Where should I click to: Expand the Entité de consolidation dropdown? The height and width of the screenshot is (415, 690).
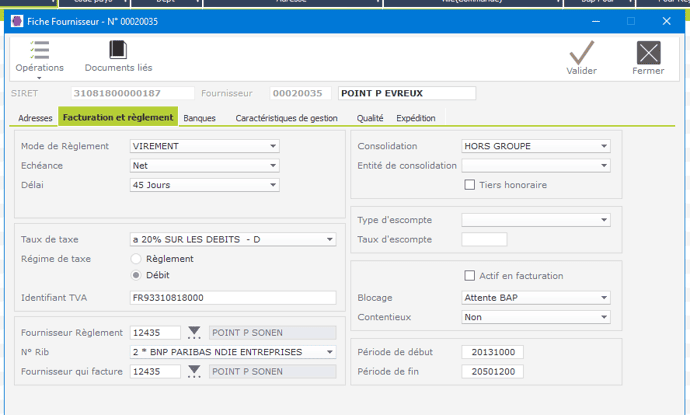pos(604,165)
